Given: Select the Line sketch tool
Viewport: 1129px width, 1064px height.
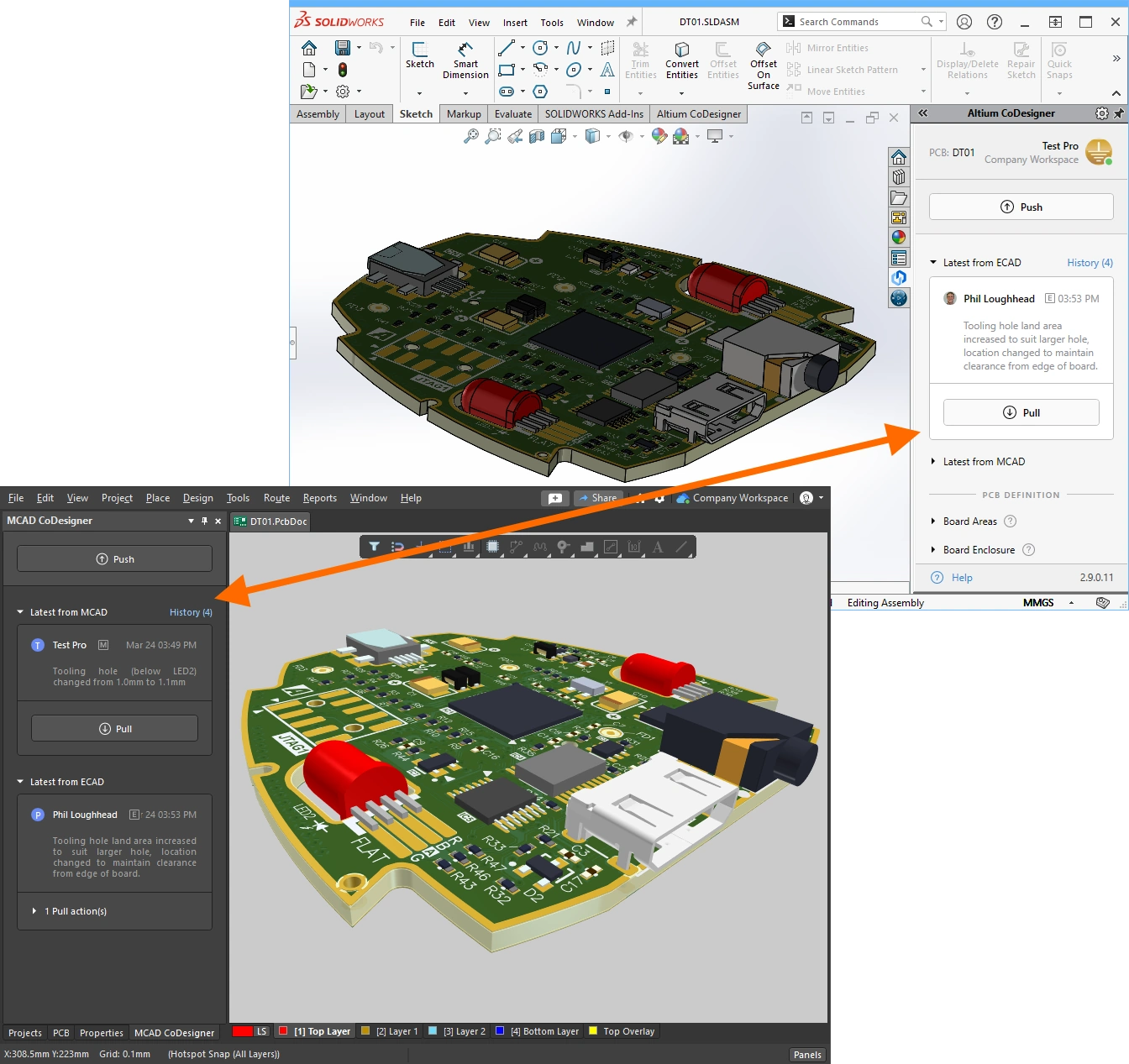Looking at the screenshot, I should [x=507, y=48].
